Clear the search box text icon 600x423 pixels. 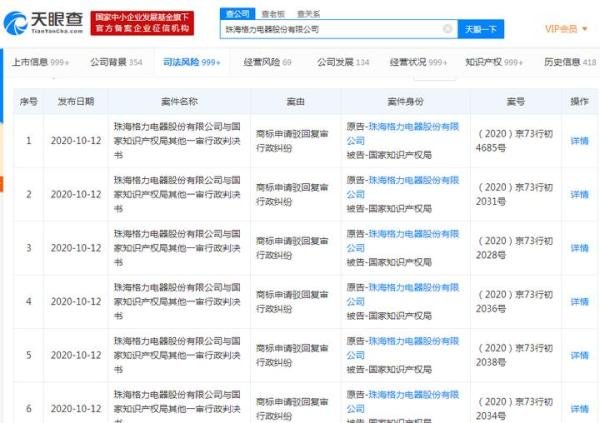pyautogui.click(x=447, y=29)
